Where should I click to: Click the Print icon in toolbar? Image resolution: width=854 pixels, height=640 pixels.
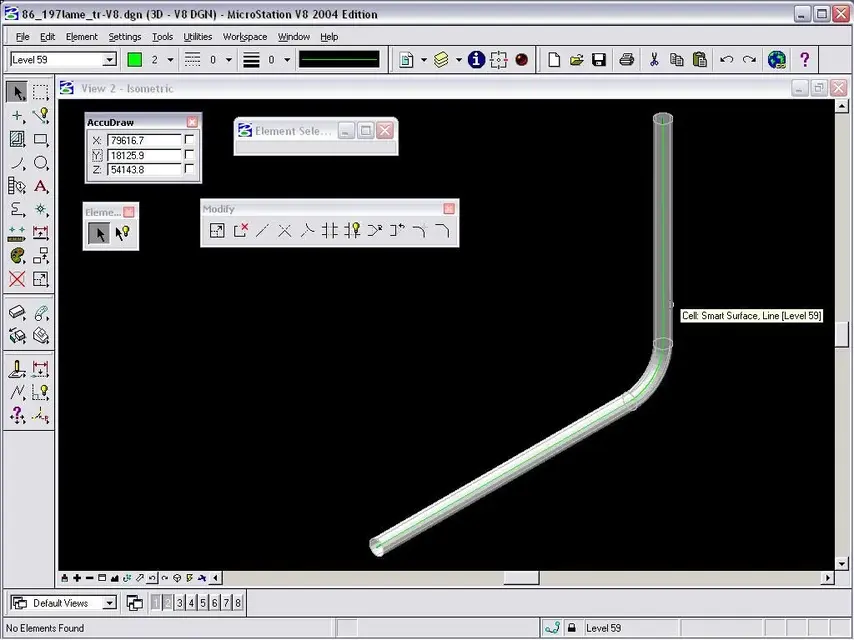tap(626, 60)
